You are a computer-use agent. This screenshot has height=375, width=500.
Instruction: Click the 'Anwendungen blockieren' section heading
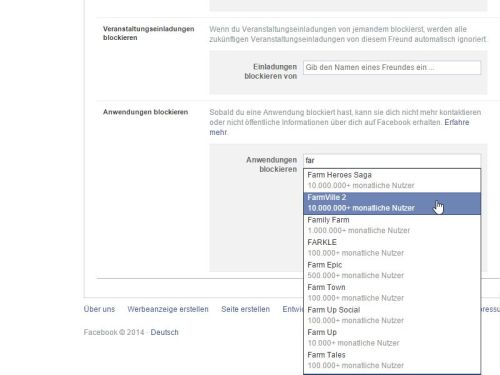tap(145, 112)
